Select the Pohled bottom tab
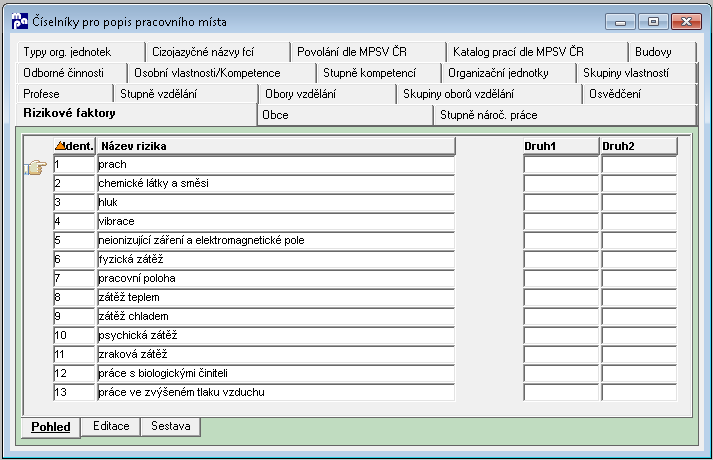The width and height of the screenshot is (713, 460). pos(50,427)
